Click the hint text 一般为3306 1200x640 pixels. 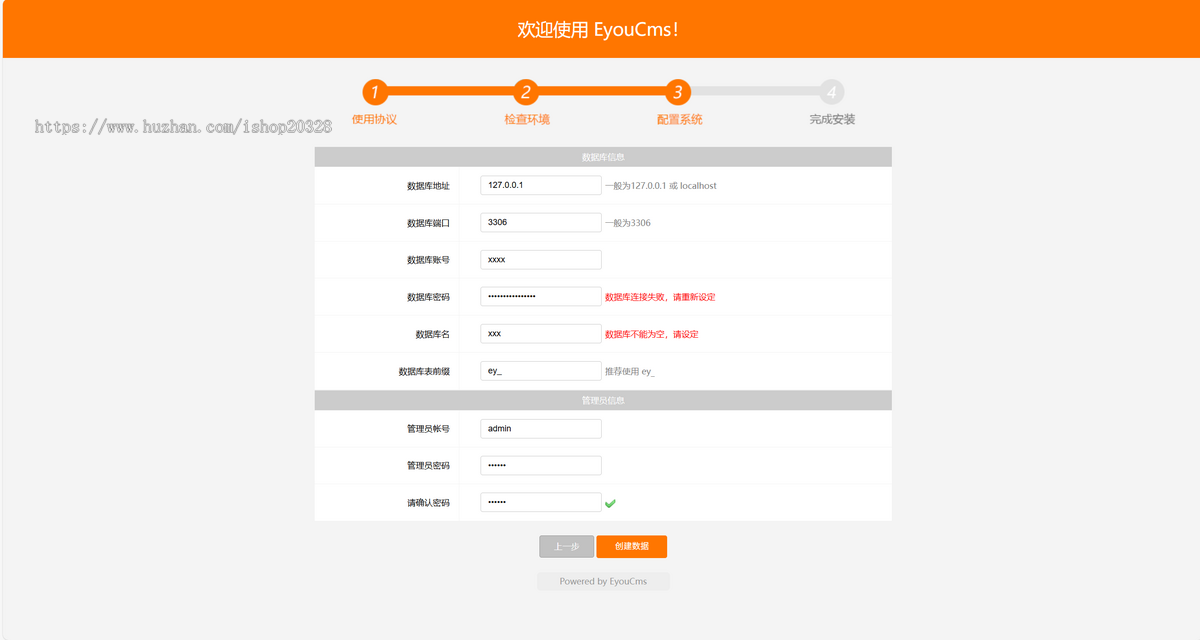coord(628,223)
